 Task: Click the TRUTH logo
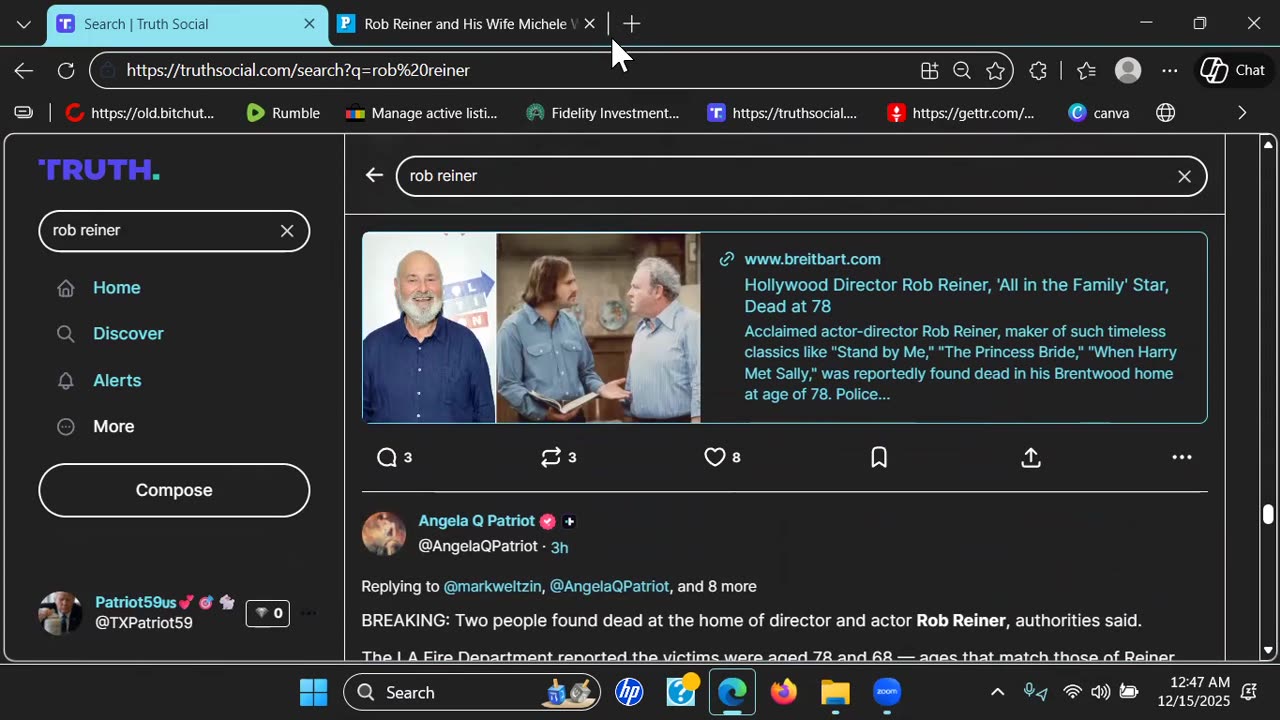99,170
